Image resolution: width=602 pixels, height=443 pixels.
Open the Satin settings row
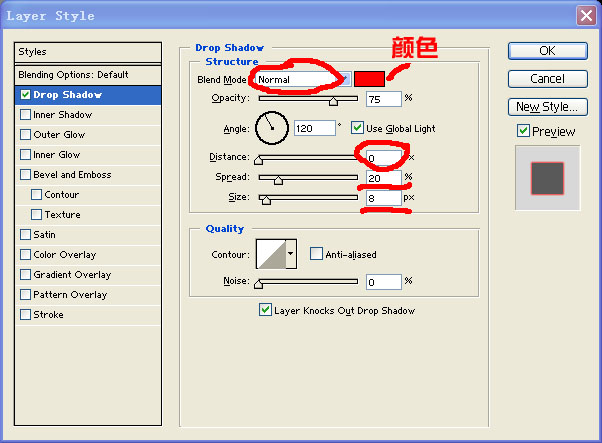pyautogui.click(x=88, y=235)
